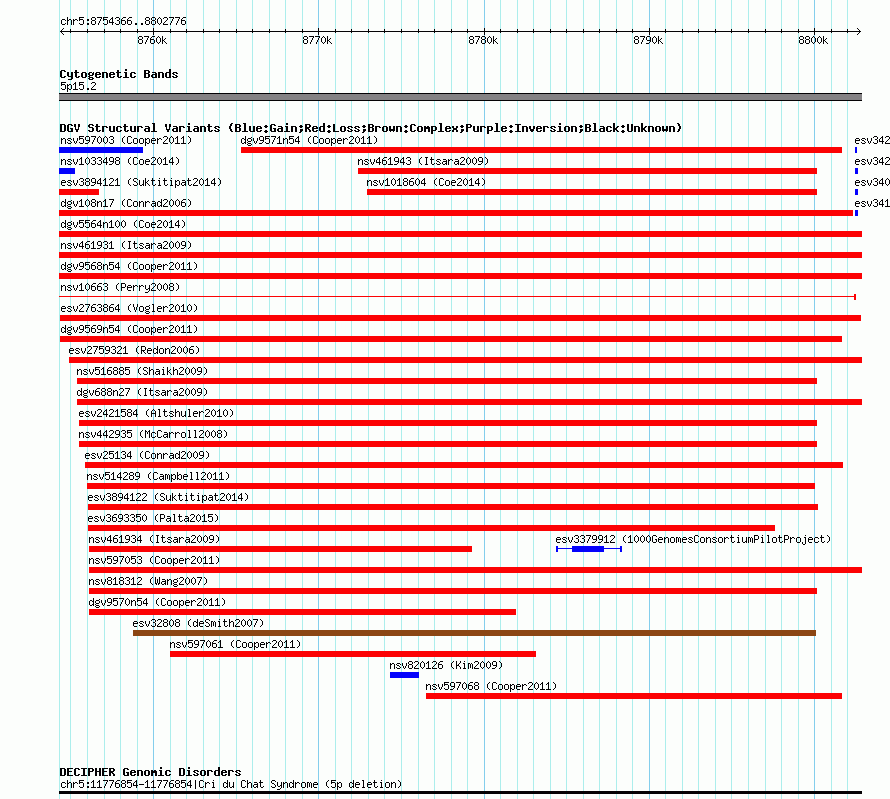
Task: Open nsv597061 (Cooper2011) variant
Action: tap(235, 644)
